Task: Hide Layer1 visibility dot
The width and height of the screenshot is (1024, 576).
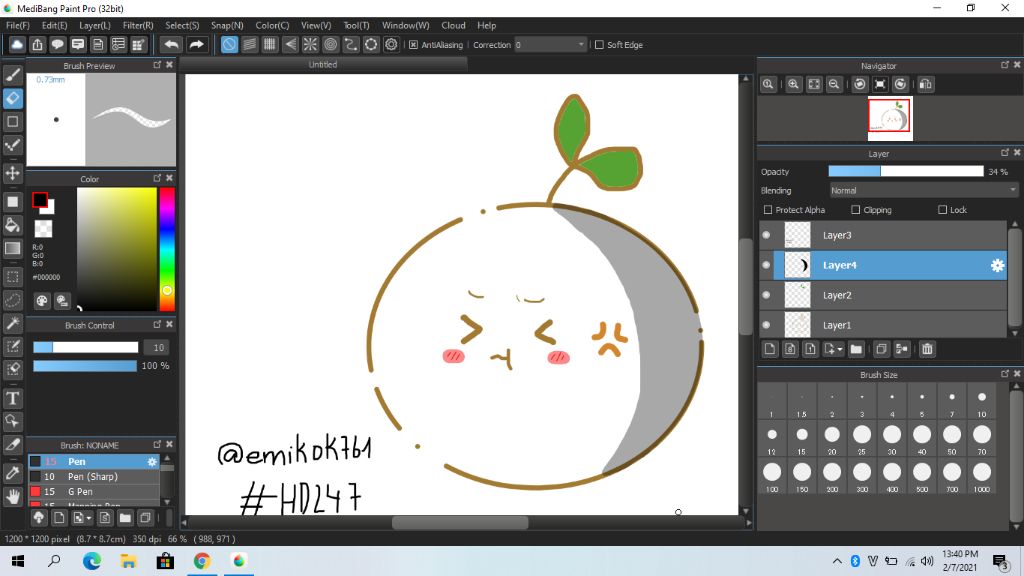Action: [x=767, y=325]
